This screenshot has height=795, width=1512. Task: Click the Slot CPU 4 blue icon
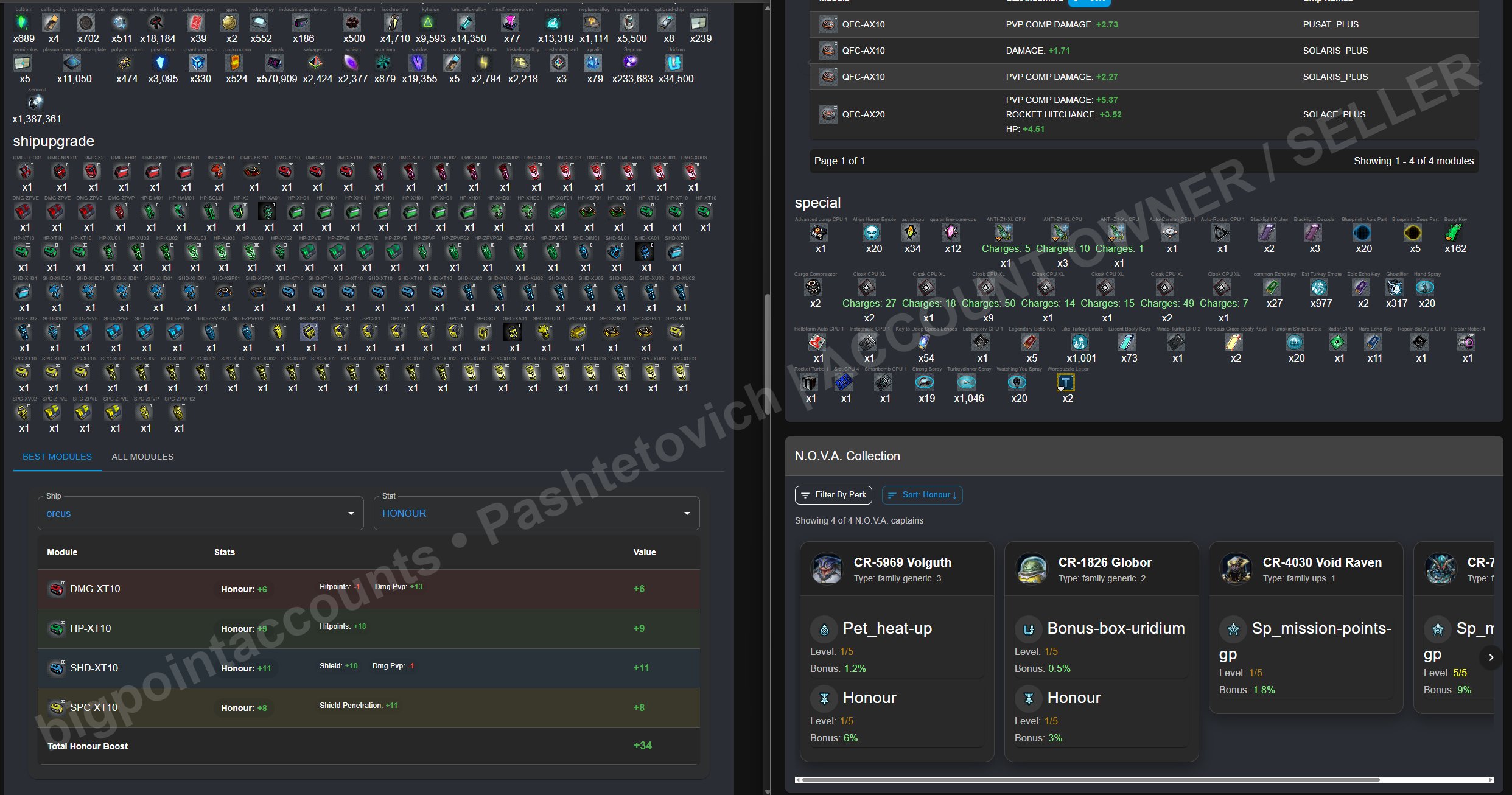[844, 382]
